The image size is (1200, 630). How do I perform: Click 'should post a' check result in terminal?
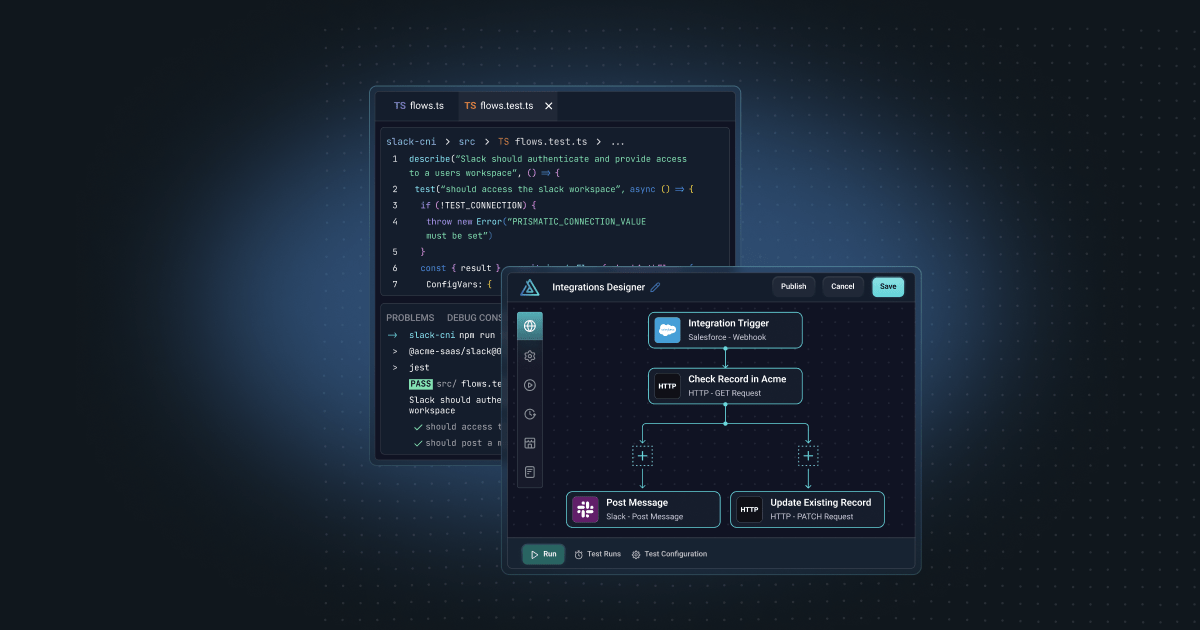point(457,443)
